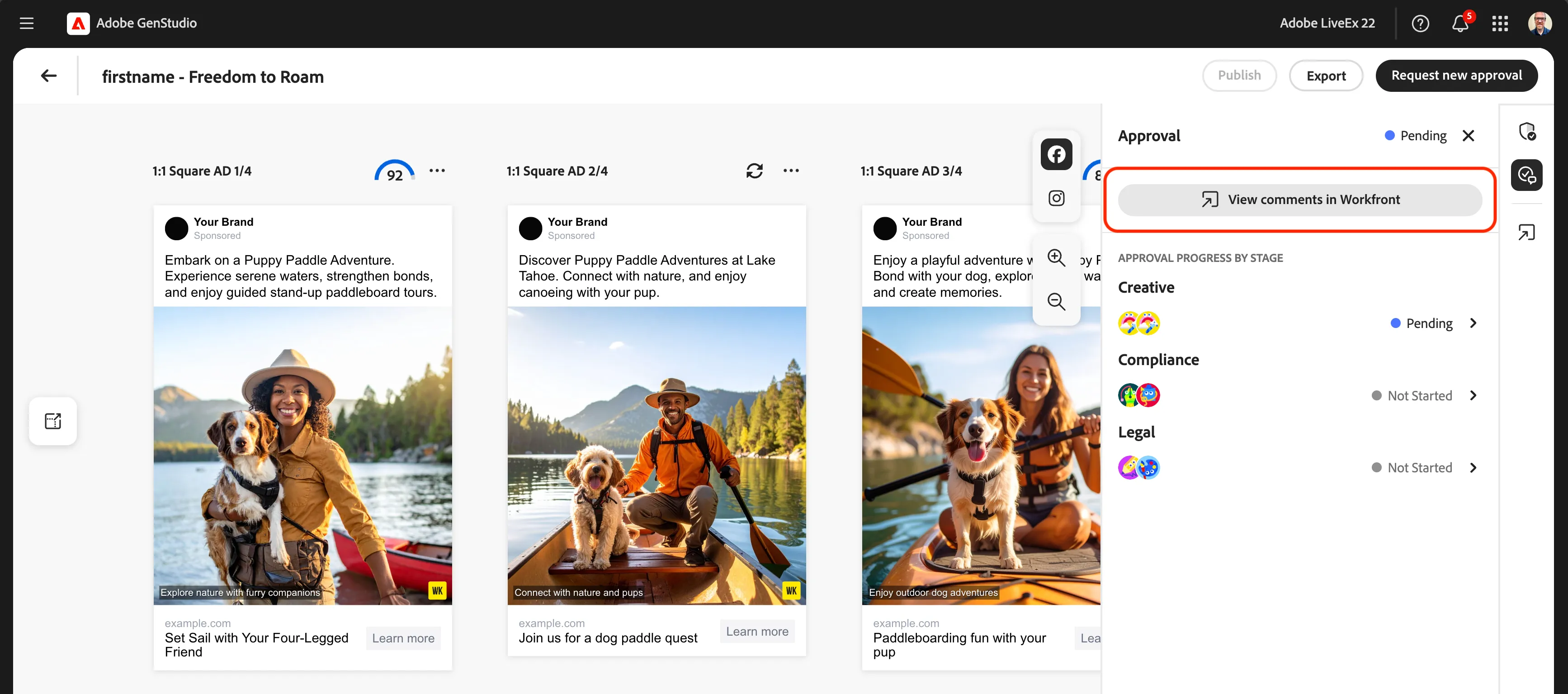Go back using the left arrow

48,76
